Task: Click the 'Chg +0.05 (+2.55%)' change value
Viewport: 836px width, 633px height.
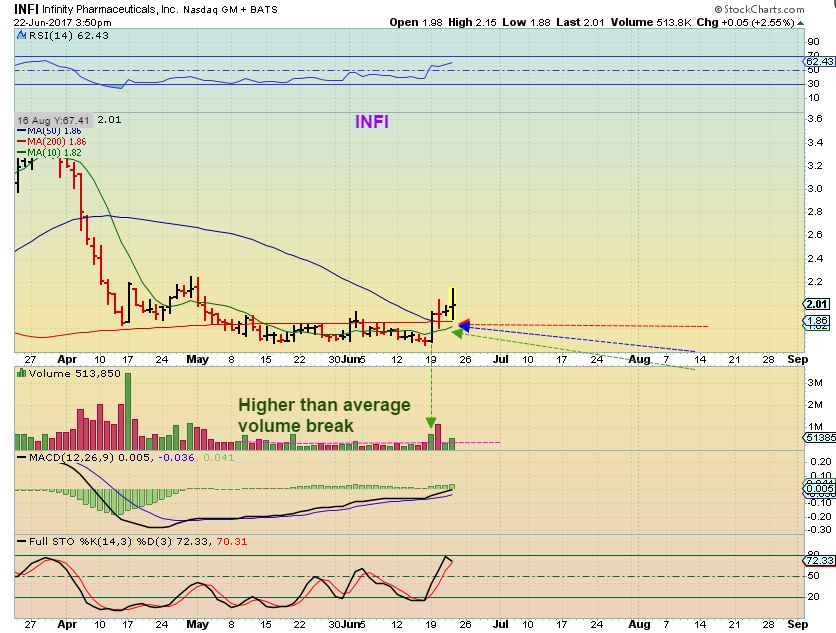Action: click(x=745, y=22)
